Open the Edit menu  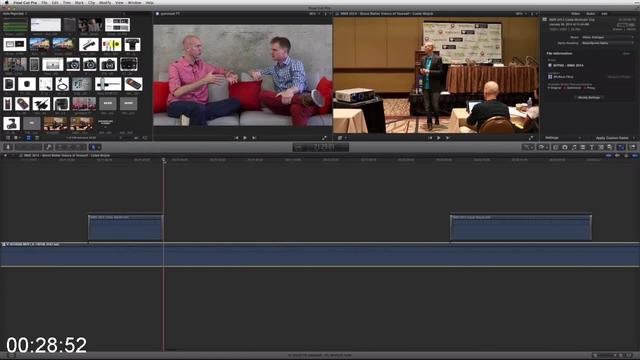coord(55,2)
